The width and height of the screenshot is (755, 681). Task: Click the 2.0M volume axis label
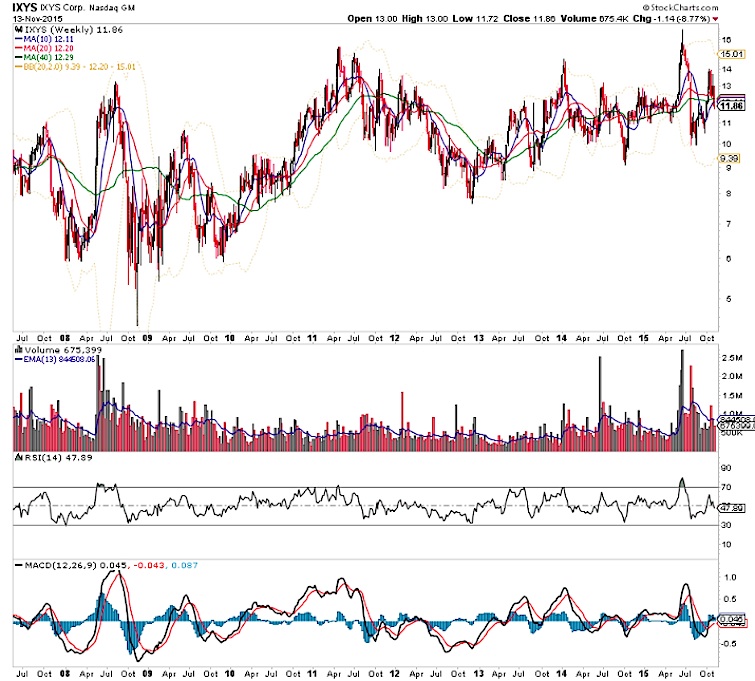(732, 377)
